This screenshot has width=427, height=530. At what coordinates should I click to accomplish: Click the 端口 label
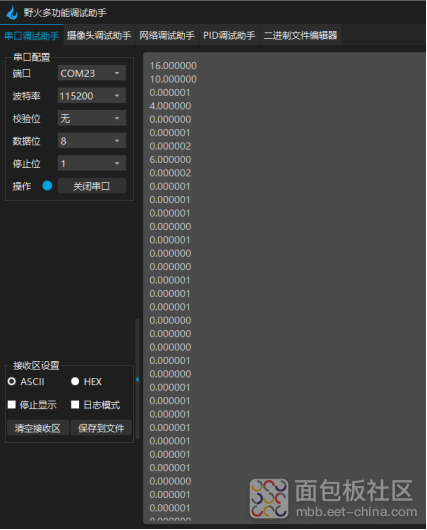pos(22,73)
